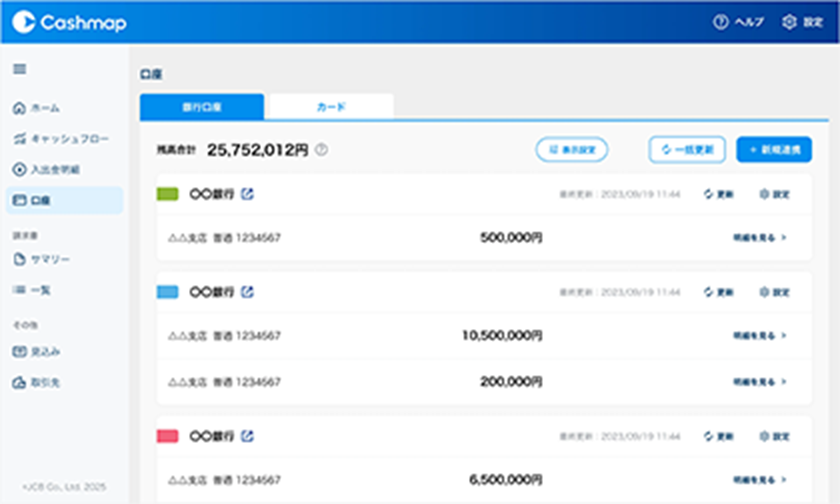Open サマリー under 請求書
Viewport: 840px width, 504px height.
(48, 260)
